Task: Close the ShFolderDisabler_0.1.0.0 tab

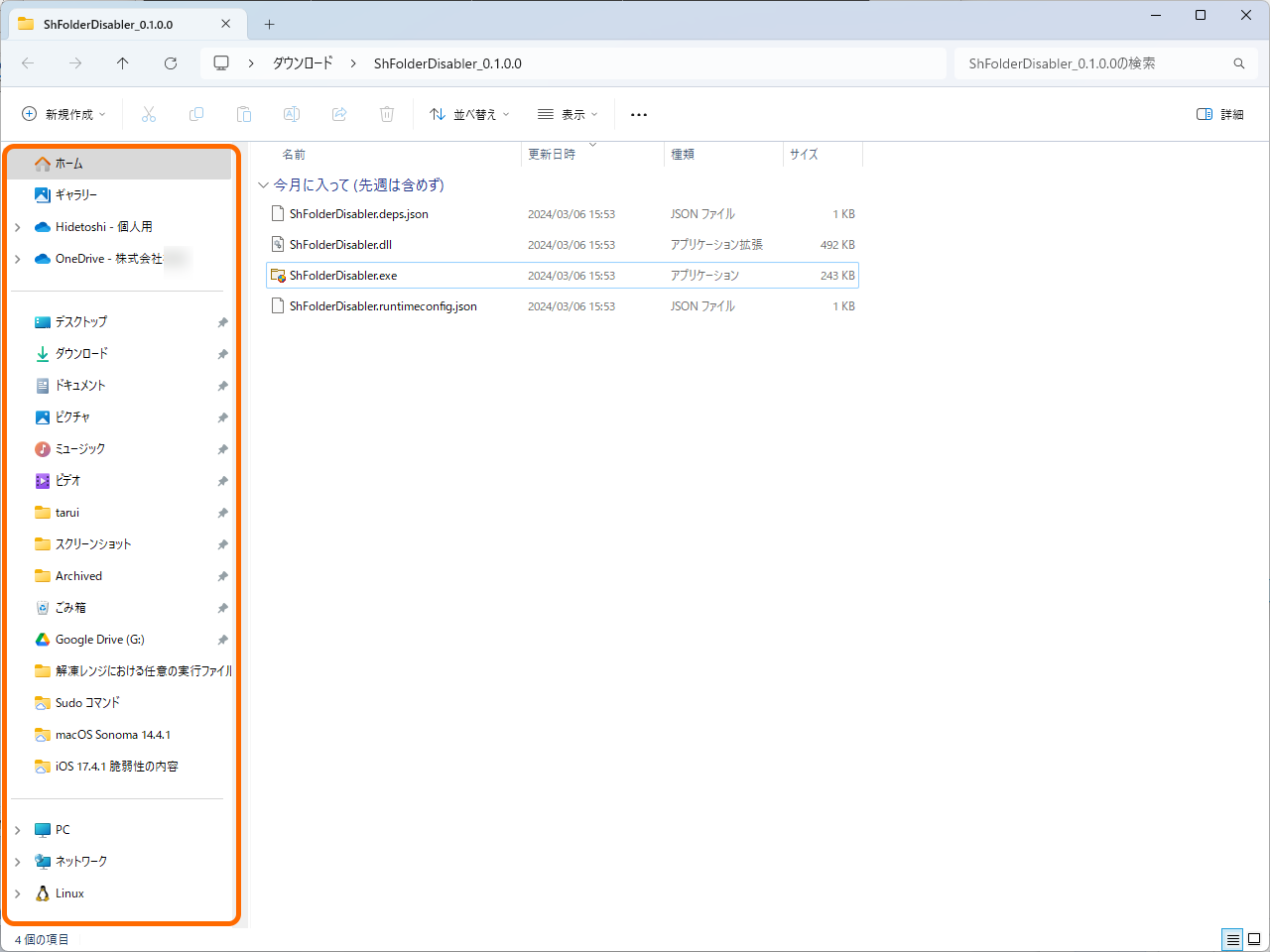Action: pyautogui.click(x=226, y=24)
